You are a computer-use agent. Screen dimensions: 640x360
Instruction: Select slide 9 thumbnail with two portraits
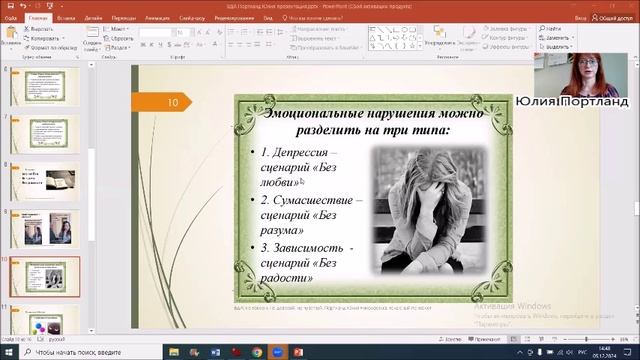pos(45,229)
